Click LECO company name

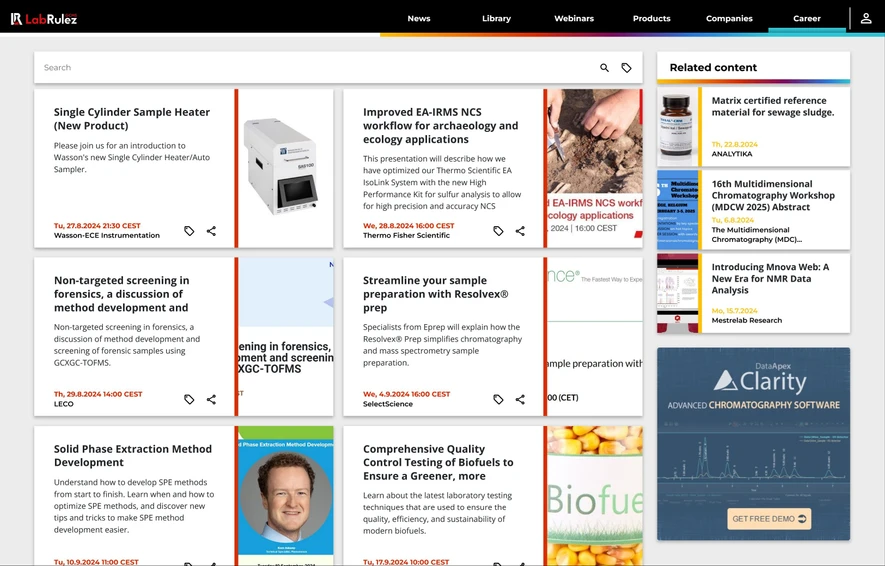tap(64, 404)
